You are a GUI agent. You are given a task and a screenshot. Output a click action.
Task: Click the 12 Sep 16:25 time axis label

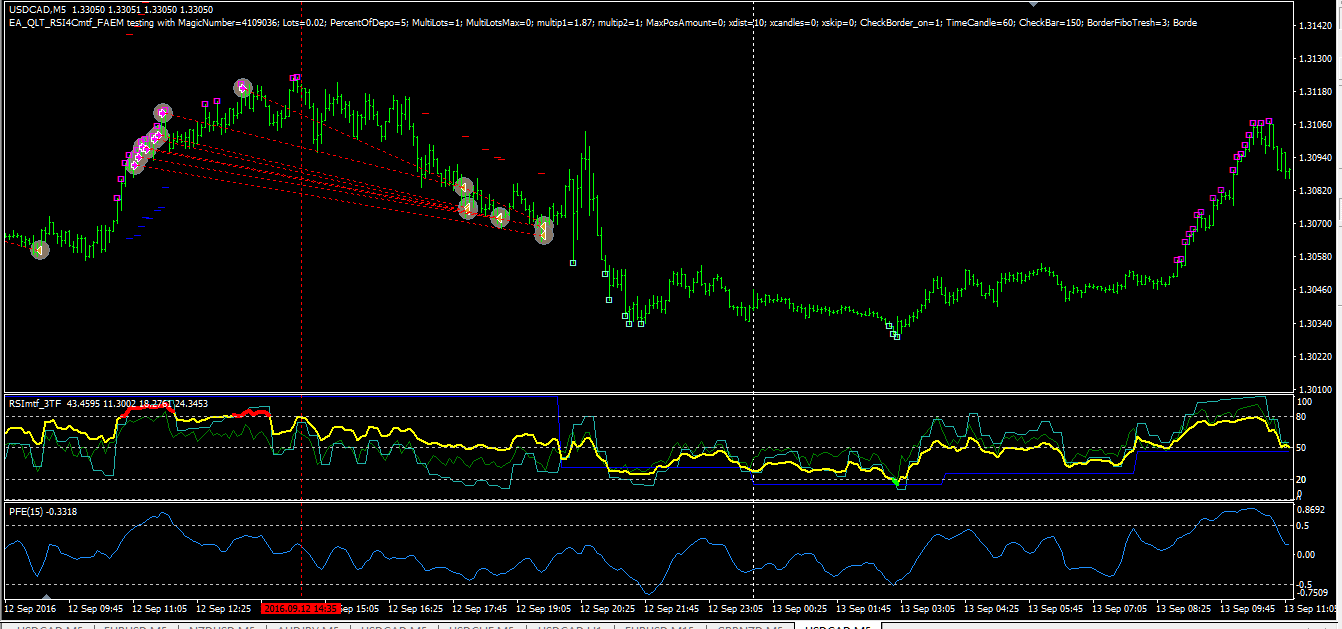point(417,608)
